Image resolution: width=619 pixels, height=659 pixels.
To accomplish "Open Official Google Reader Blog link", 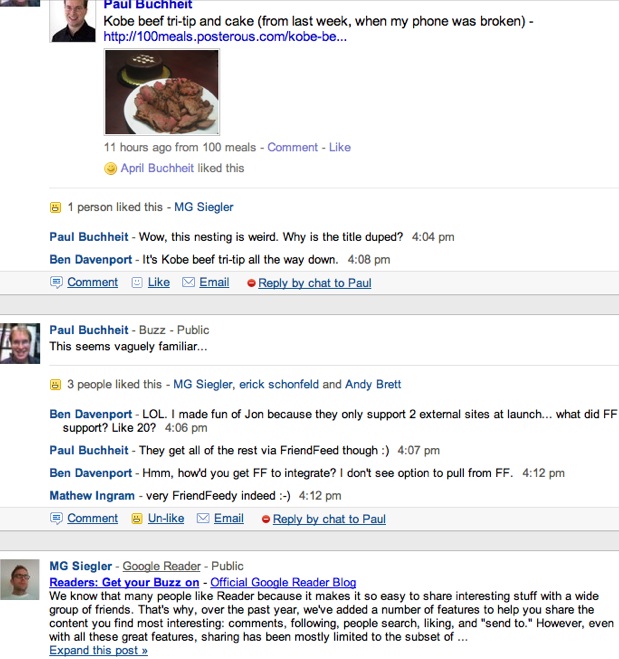I will (285, 582).
